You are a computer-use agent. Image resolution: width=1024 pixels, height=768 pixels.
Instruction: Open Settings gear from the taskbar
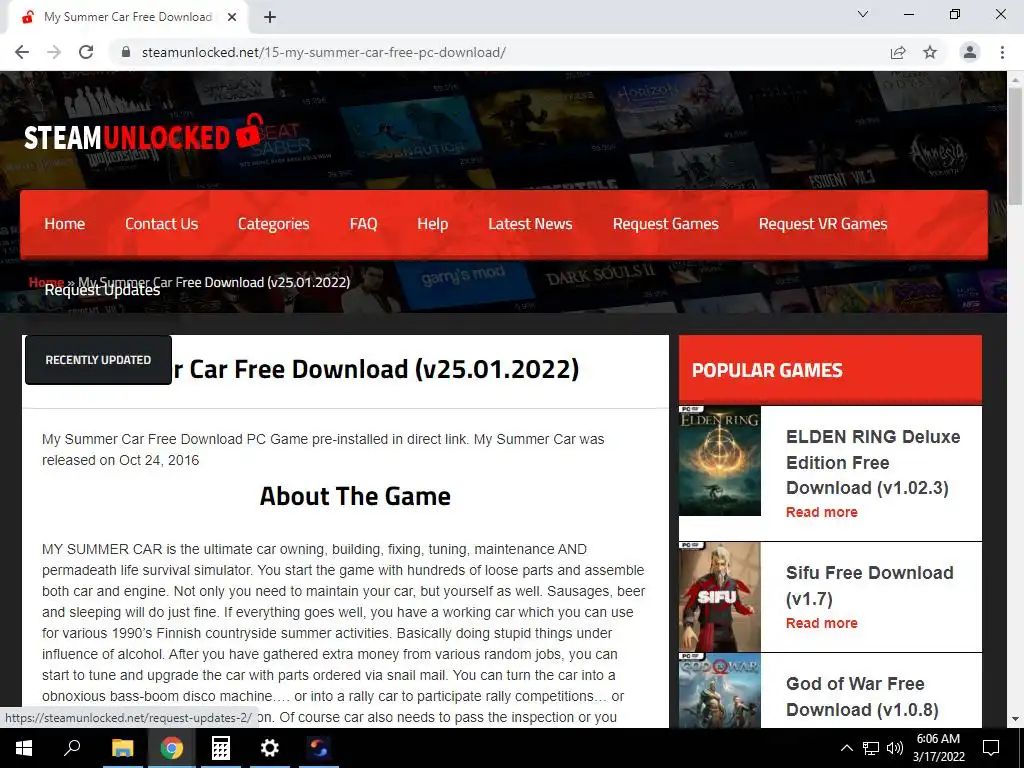tap(269, 748)
